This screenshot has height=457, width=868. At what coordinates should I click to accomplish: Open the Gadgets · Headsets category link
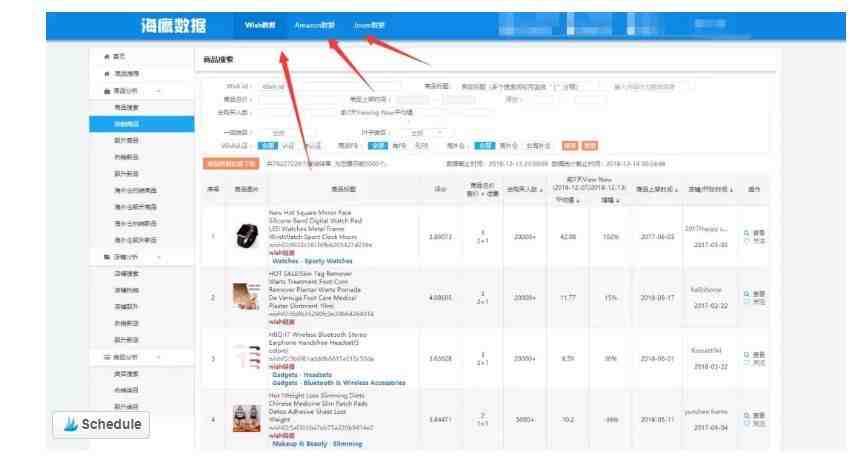302,375
